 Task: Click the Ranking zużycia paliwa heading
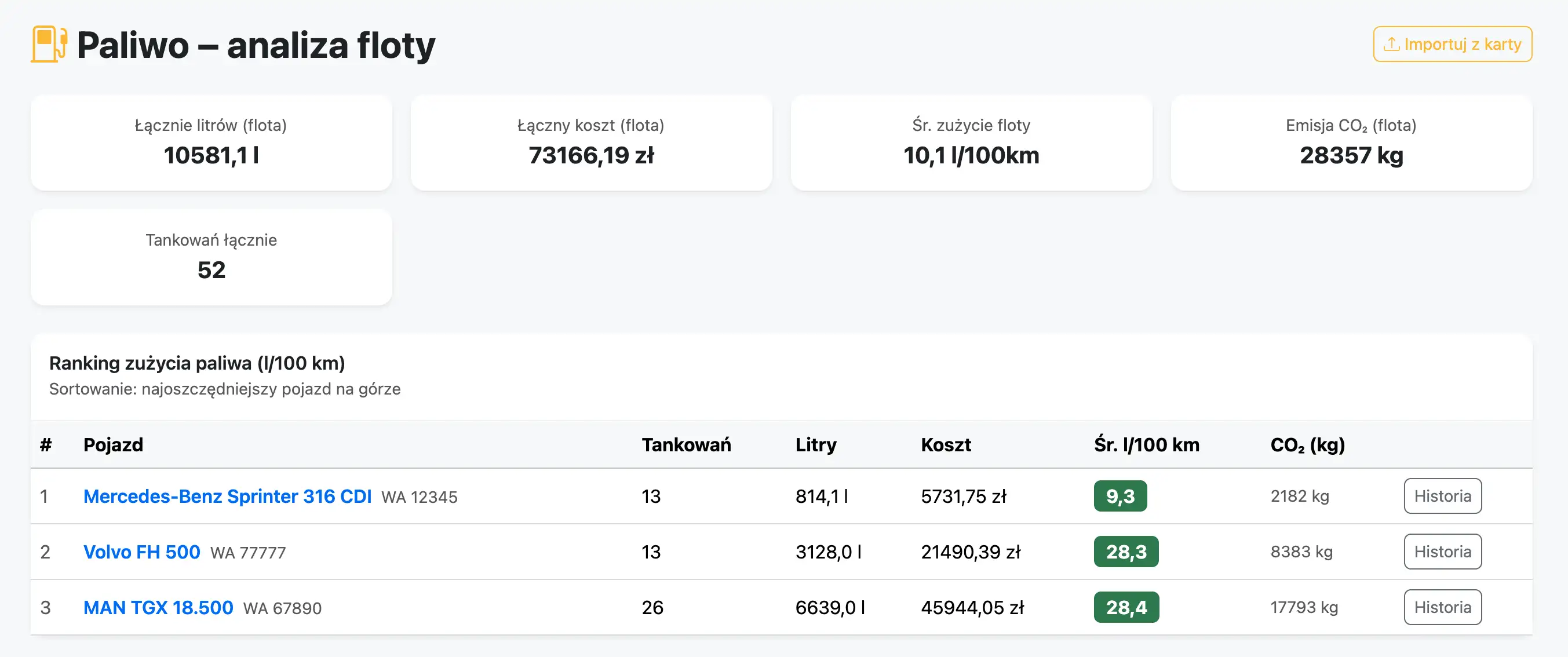click(x=196, y=363)
